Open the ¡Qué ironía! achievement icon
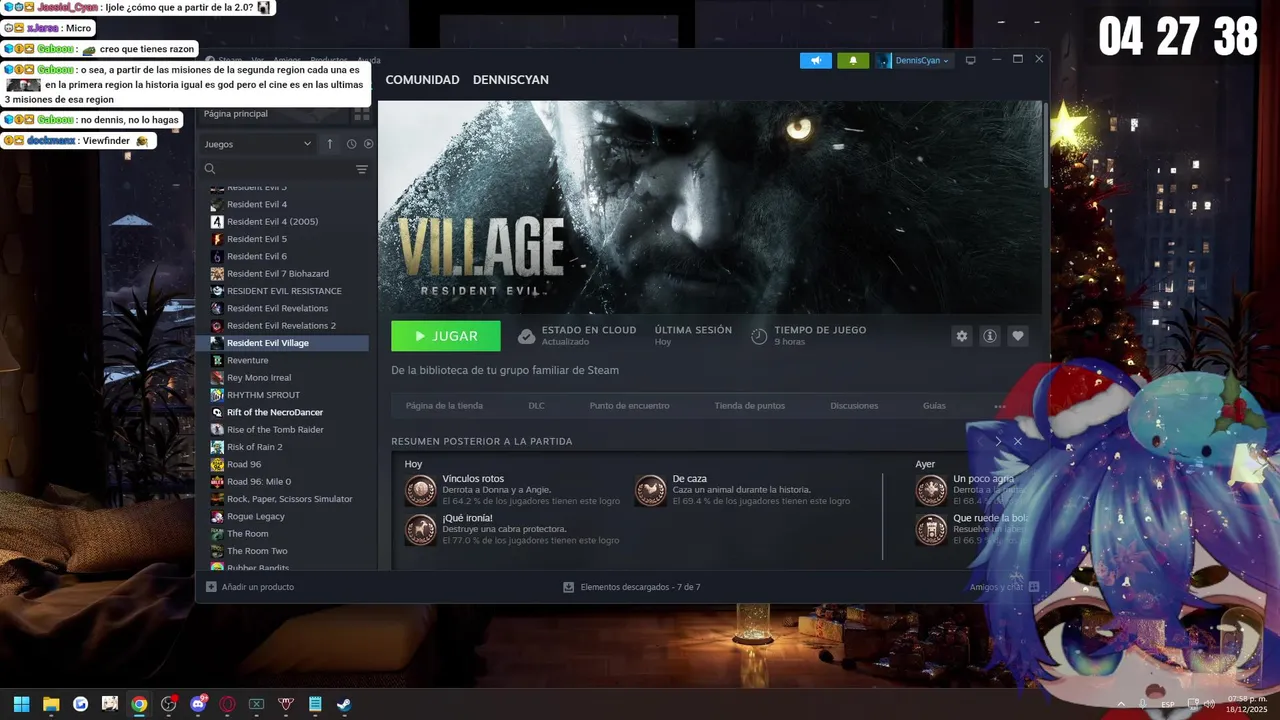This screenshot has height=720, width=1280. [x=420, y=530]
